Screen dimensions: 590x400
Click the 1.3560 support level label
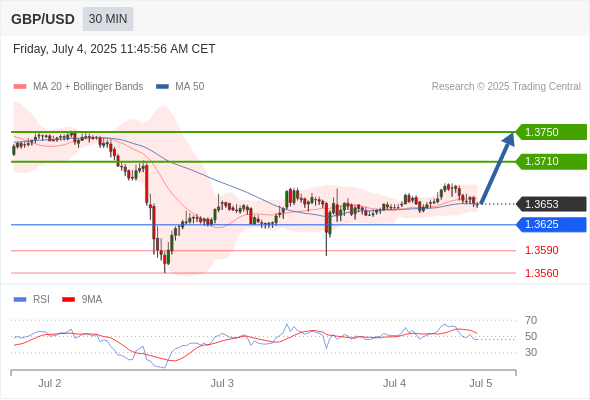point(542,273)
